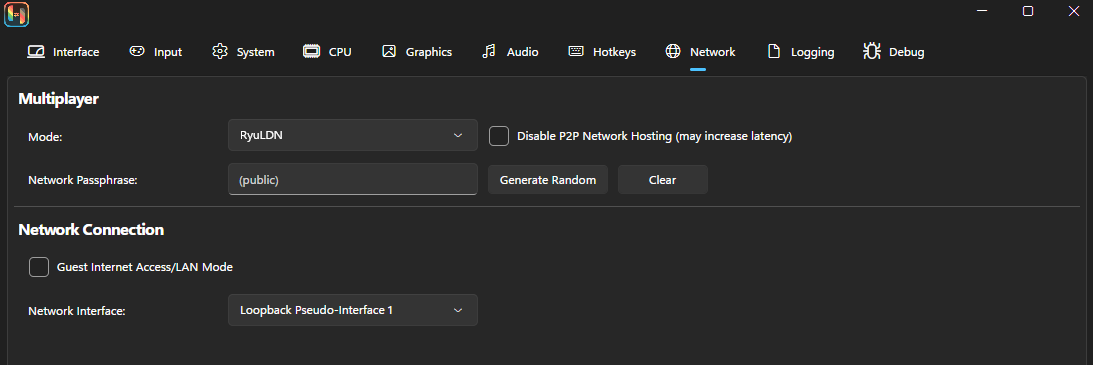Click the Generate Random button
The width and height of the screenshot is (1093, 365).
click(548, 180)
